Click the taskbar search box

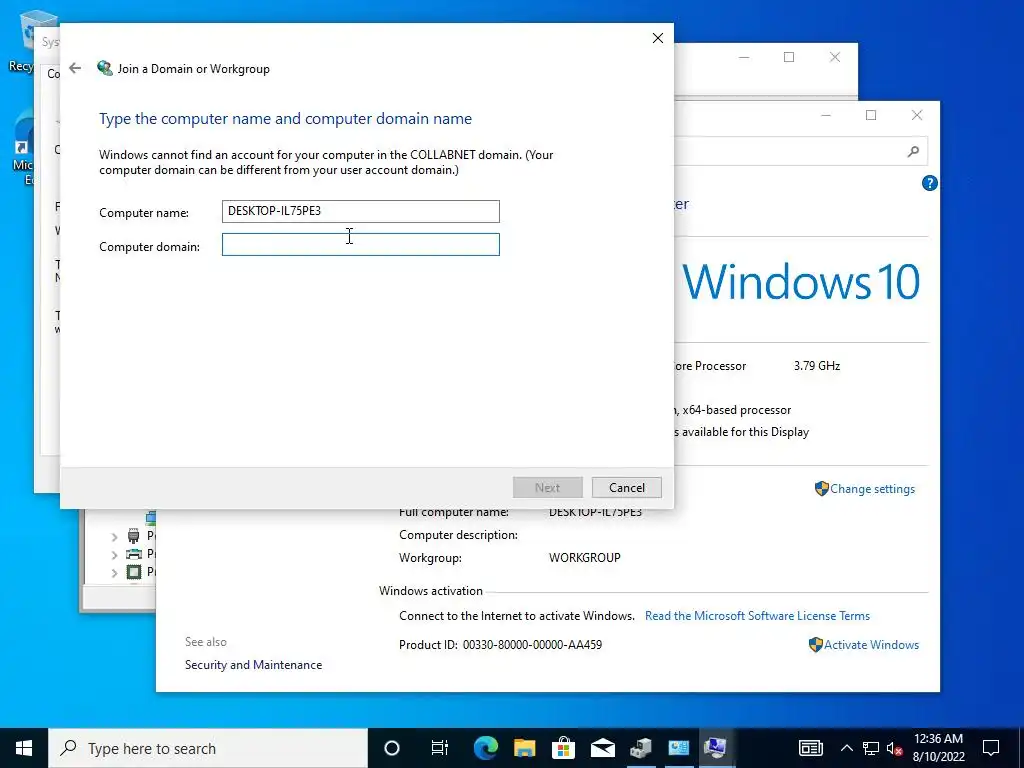click(x=208, y=748)
